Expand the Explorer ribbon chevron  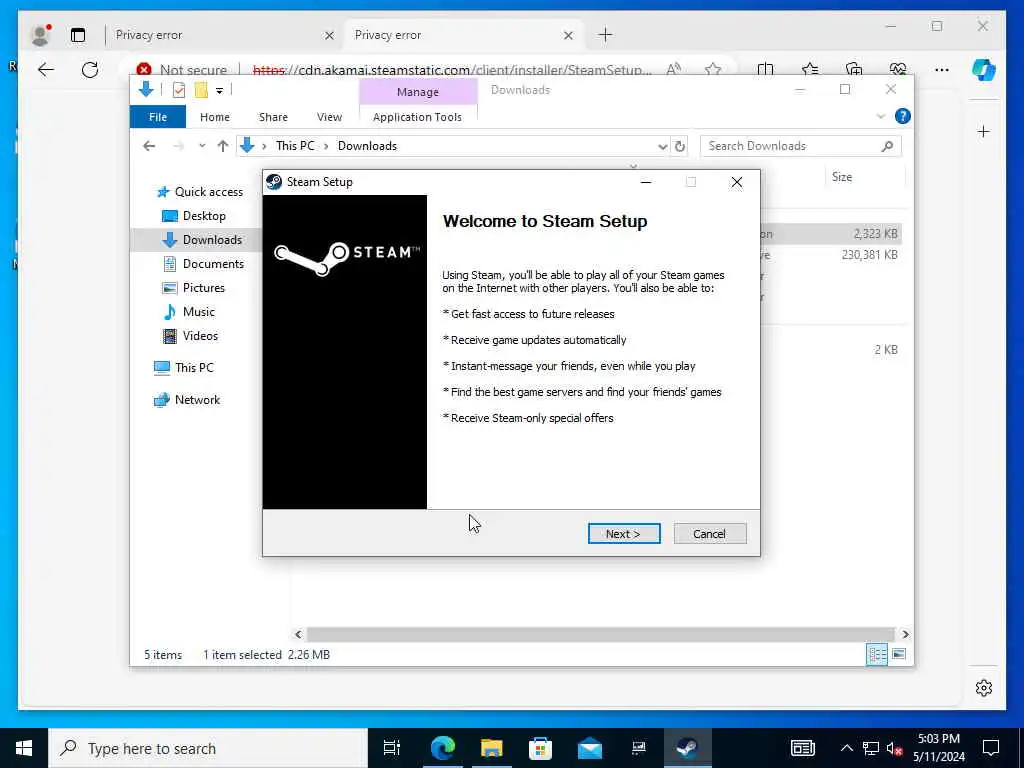[880, 116]
